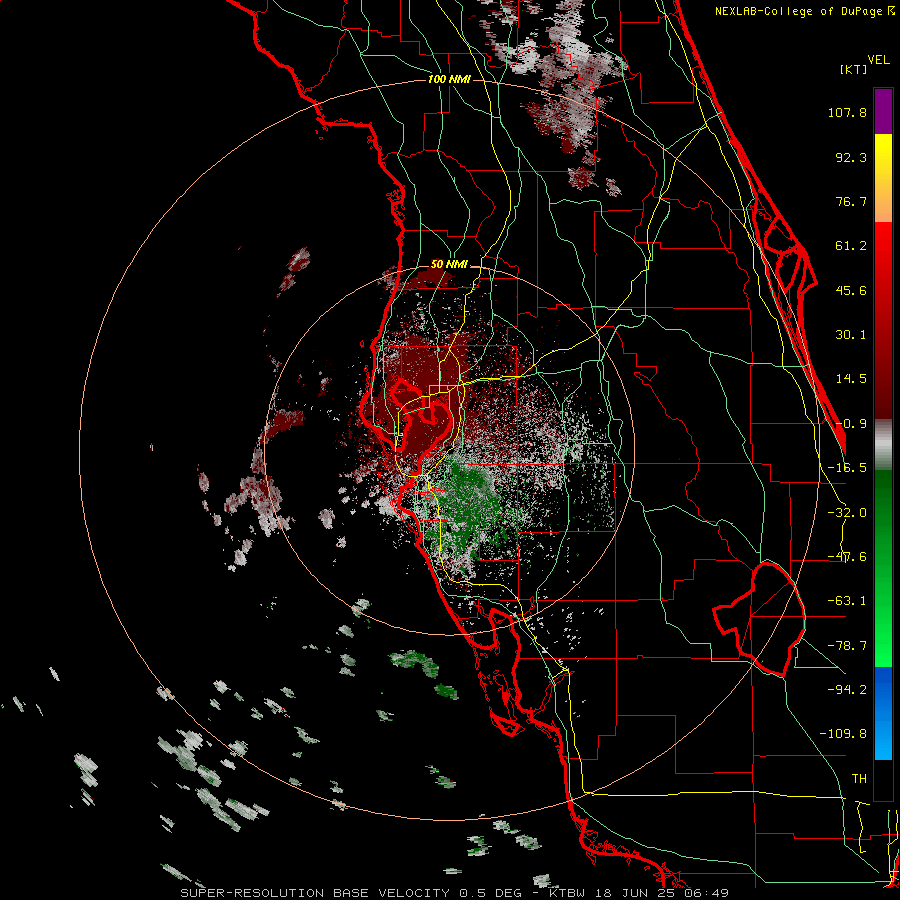Click the 50 NMI range ring label
The image size is (900, 900).
(449, 264)
